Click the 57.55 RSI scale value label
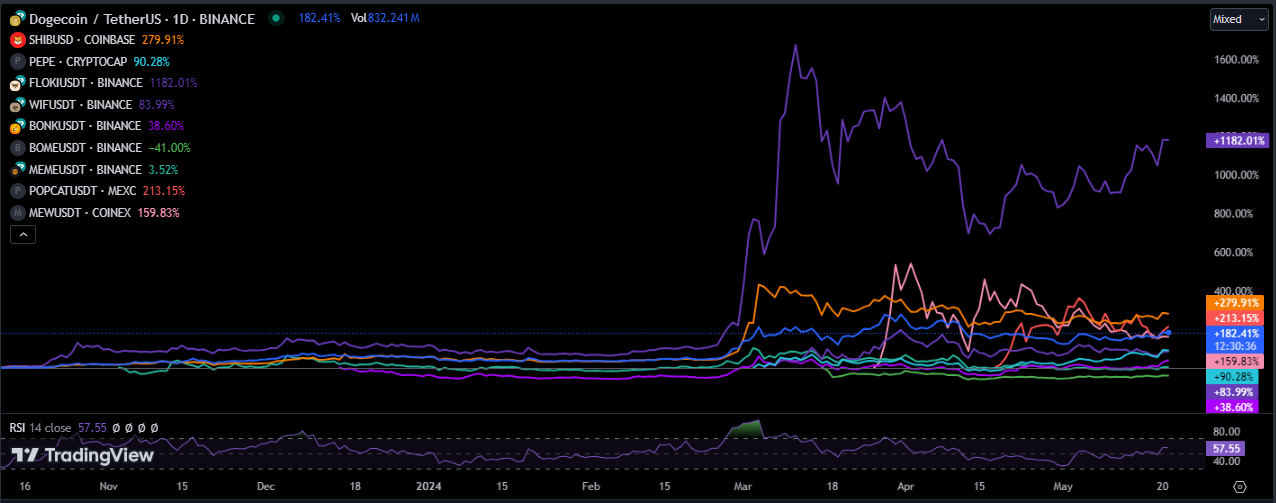 (1226, 449)
